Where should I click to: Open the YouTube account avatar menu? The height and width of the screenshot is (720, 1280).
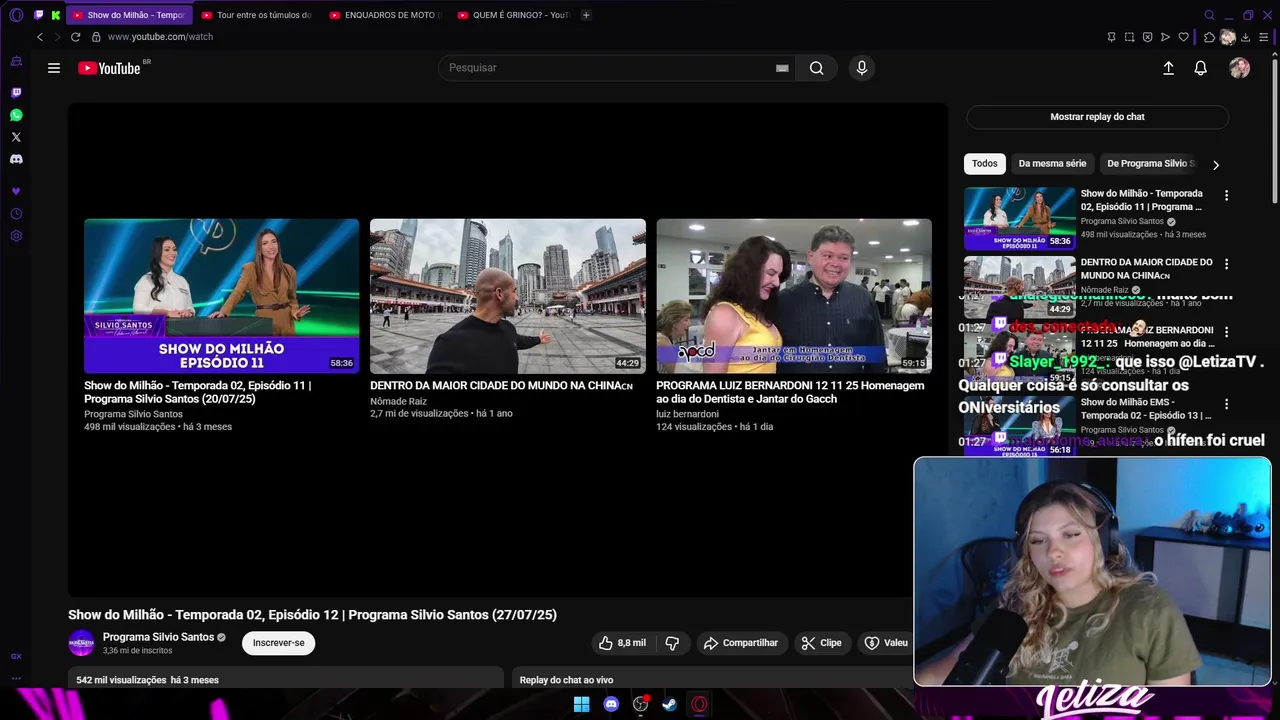1240,68
